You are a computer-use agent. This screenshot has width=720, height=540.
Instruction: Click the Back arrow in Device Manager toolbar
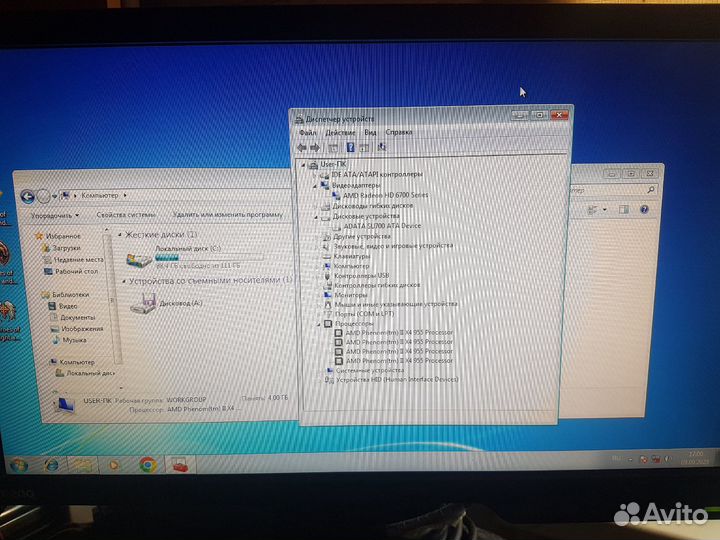tap(302, 147)
